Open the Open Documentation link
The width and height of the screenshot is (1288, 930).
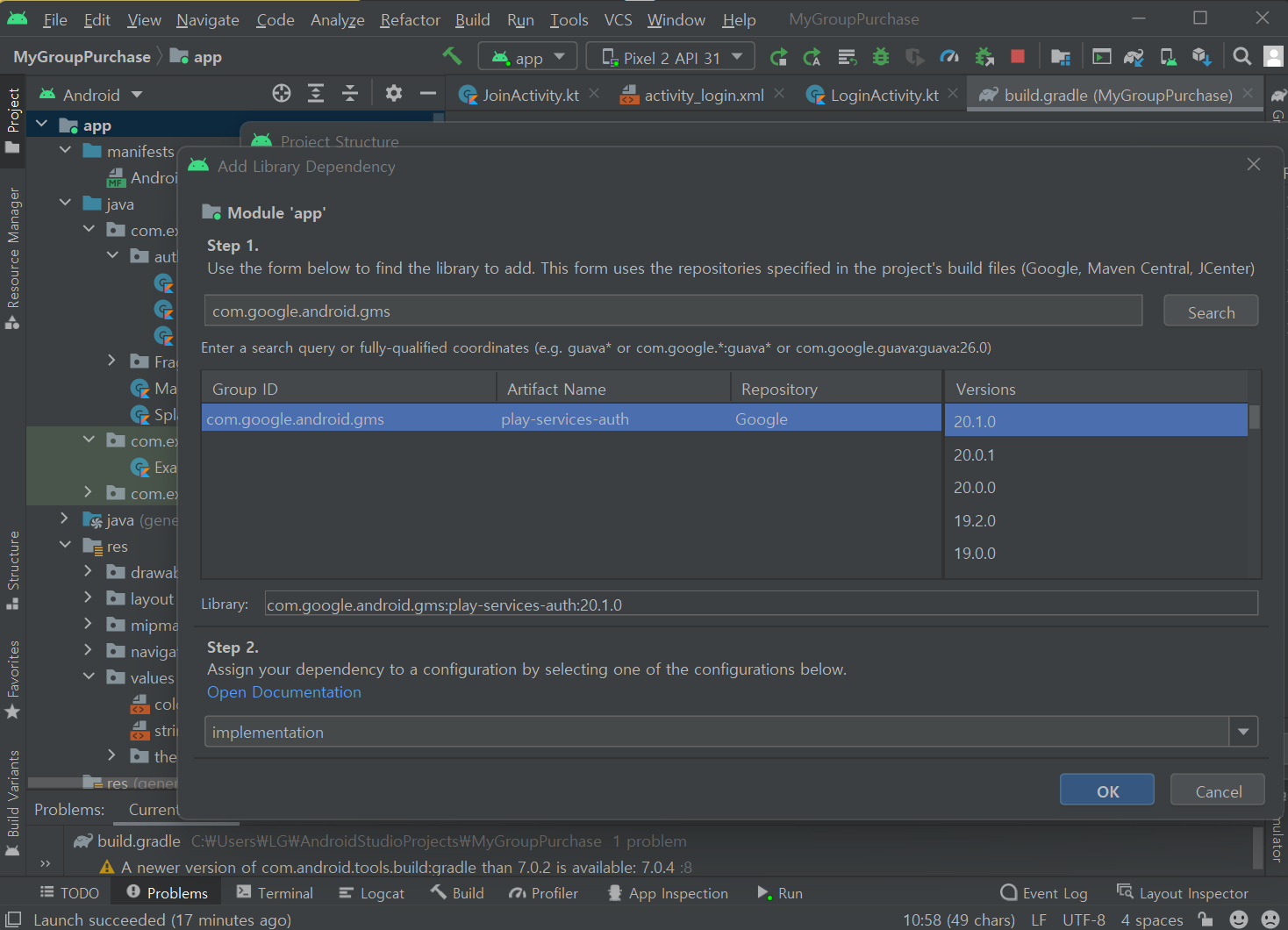coord(284,692)
